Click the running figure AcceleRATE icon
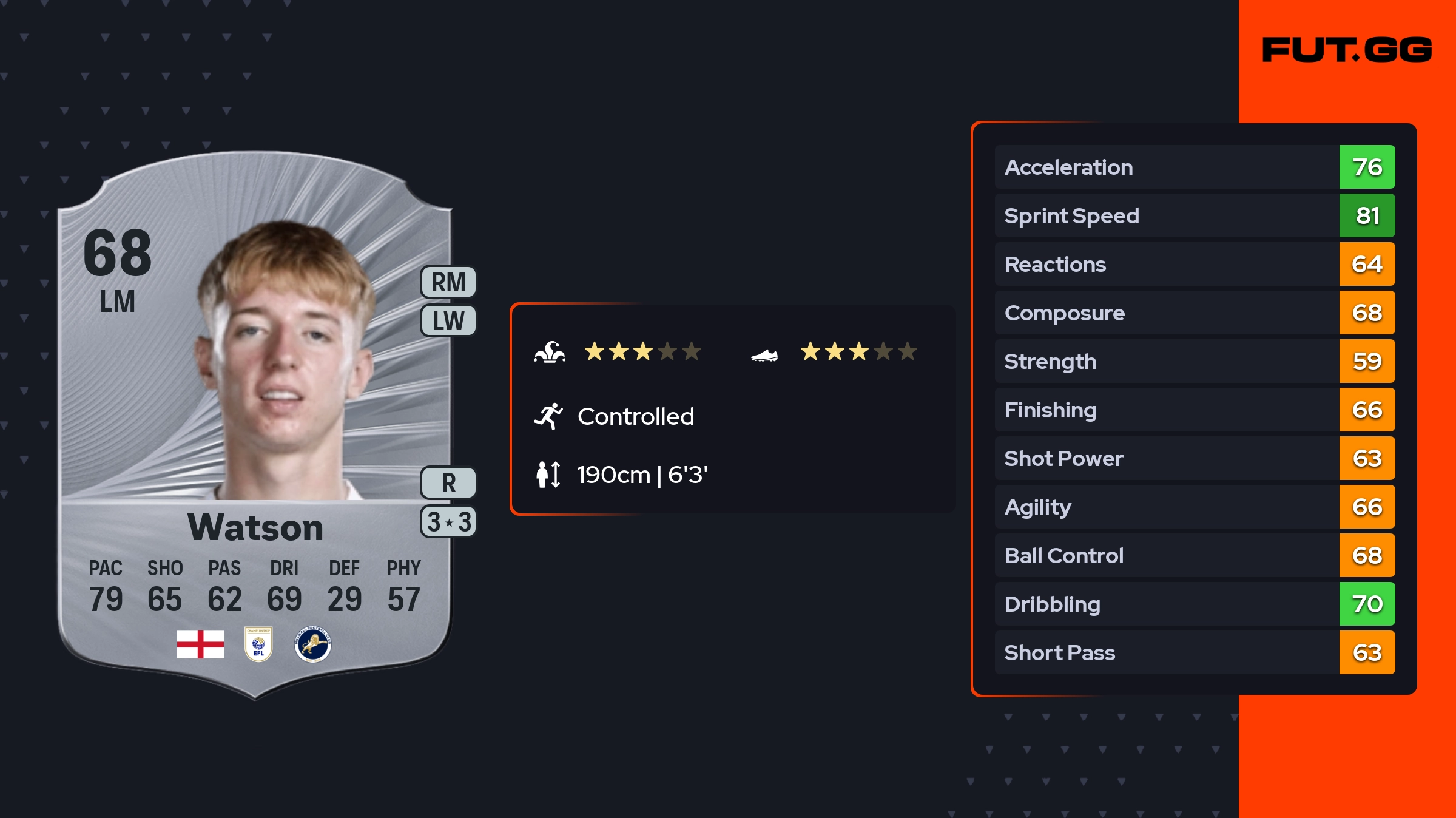This screenshot has height=818, width=1456. pos(548,416)
